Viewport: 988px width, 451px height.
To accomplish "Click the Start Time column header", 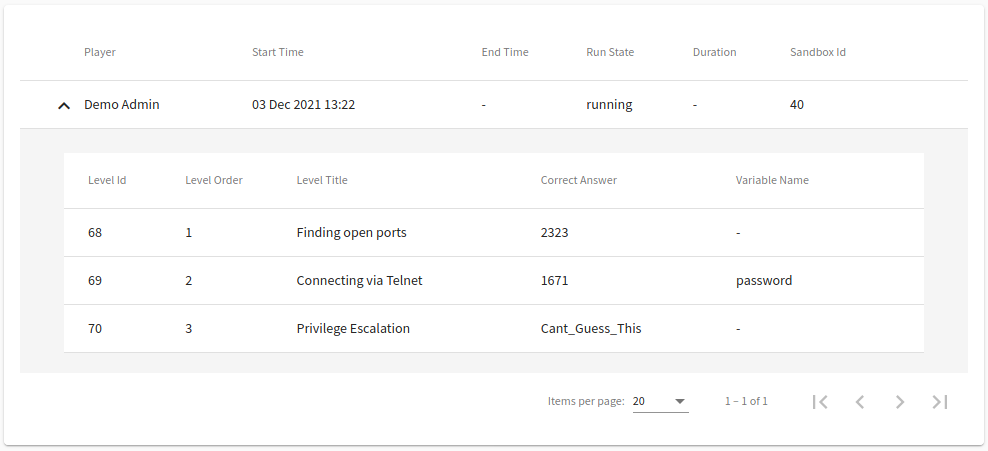I will click(278, 52).
